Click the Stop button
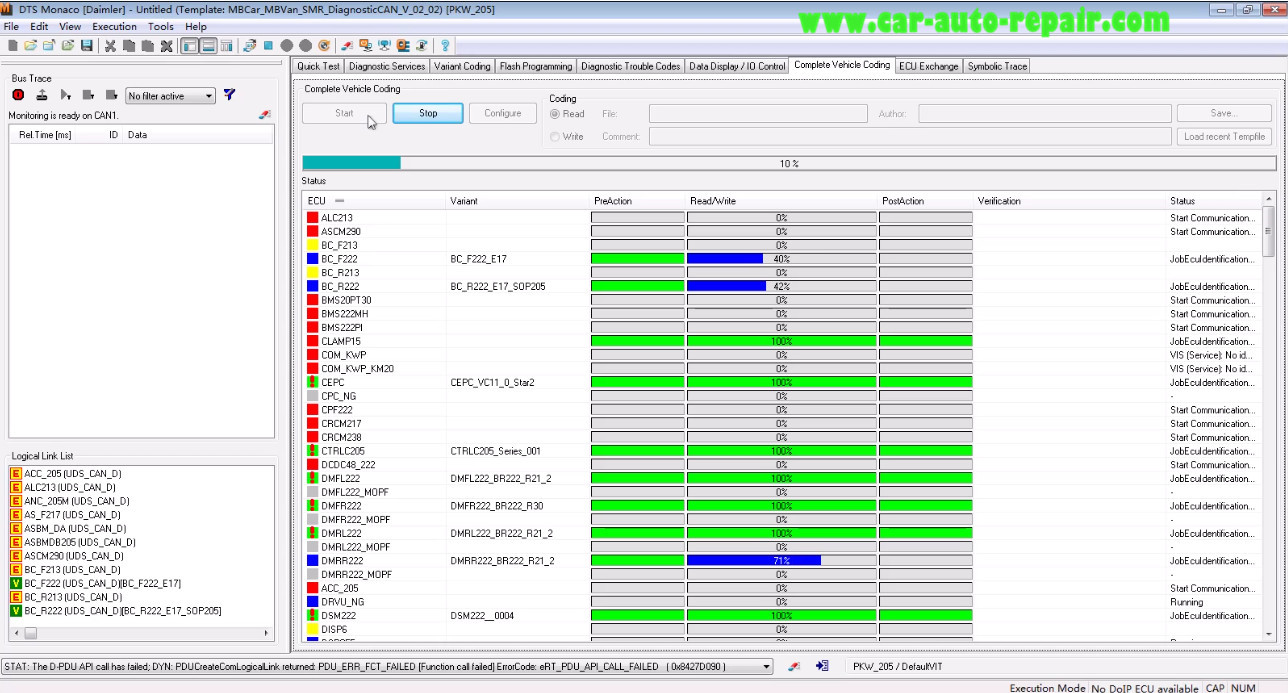Viewport: 1288px width, 693px height. [428, 113]
